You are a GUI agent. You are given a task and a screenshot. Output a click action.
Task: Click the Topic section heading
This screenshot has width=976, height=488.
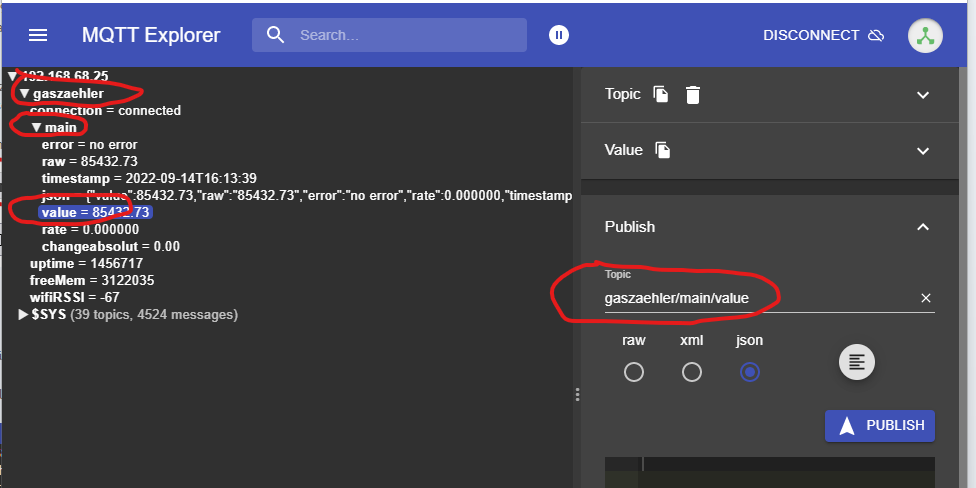(x=622, y=94)
